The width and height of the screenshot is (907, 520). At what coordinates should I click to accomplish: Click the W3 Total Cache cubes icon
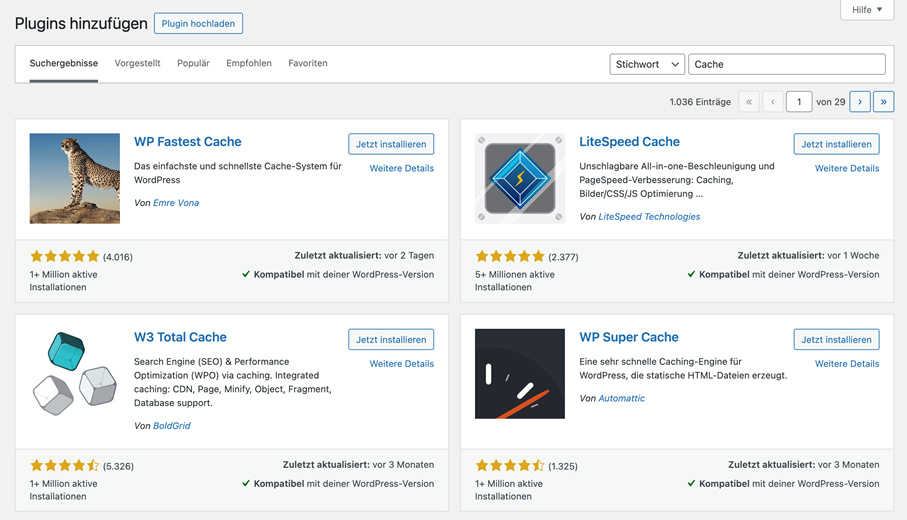pyautogui.click(x=75, y=374)
